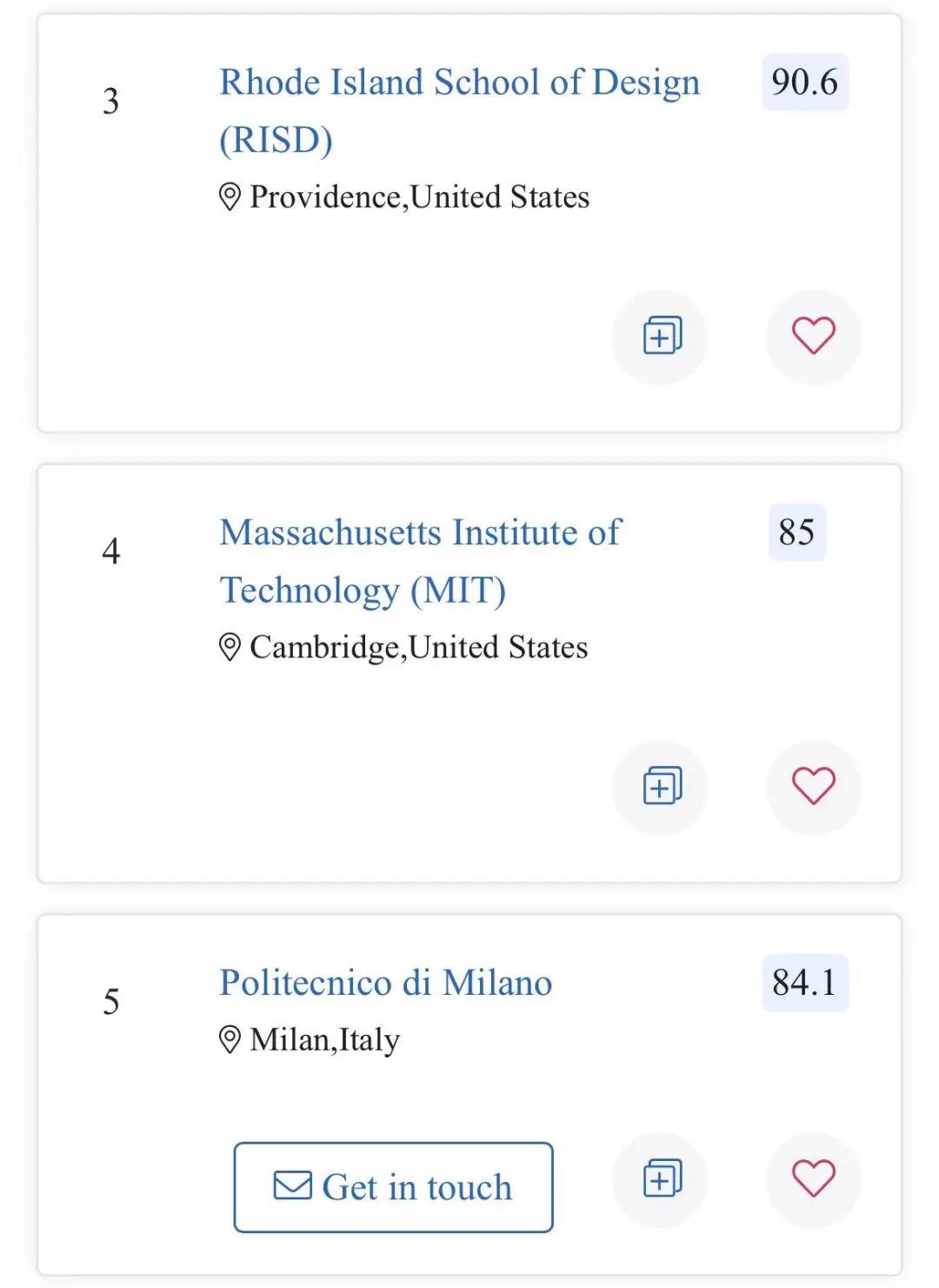Screen dimensions: 939x1288
Task: Click the Cambridge, United States location text
Action: [x=418, y=648]
